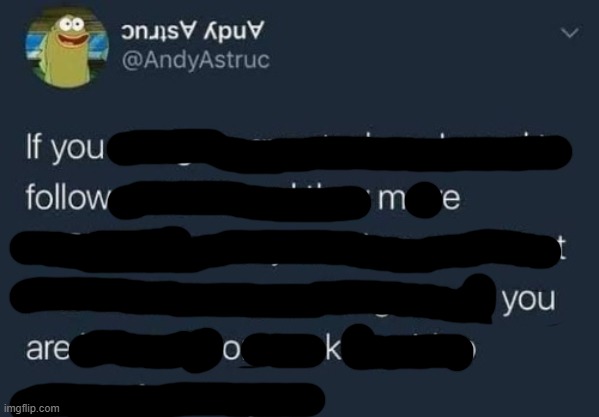Screen dimensions: 599x417
Task: Click the smiling fish profile avatar
Action: click(67, 48)
